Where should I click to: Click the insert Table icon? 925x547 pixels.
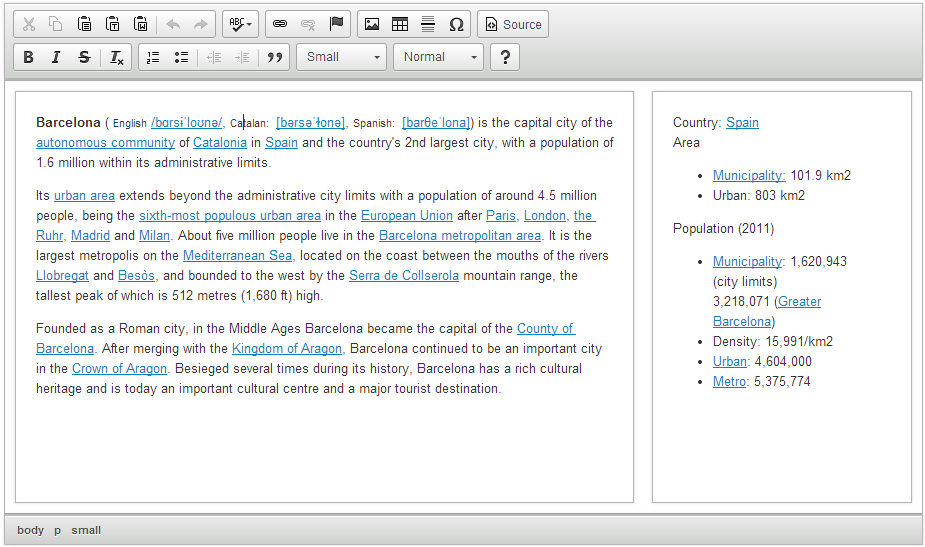coord(400,24)
